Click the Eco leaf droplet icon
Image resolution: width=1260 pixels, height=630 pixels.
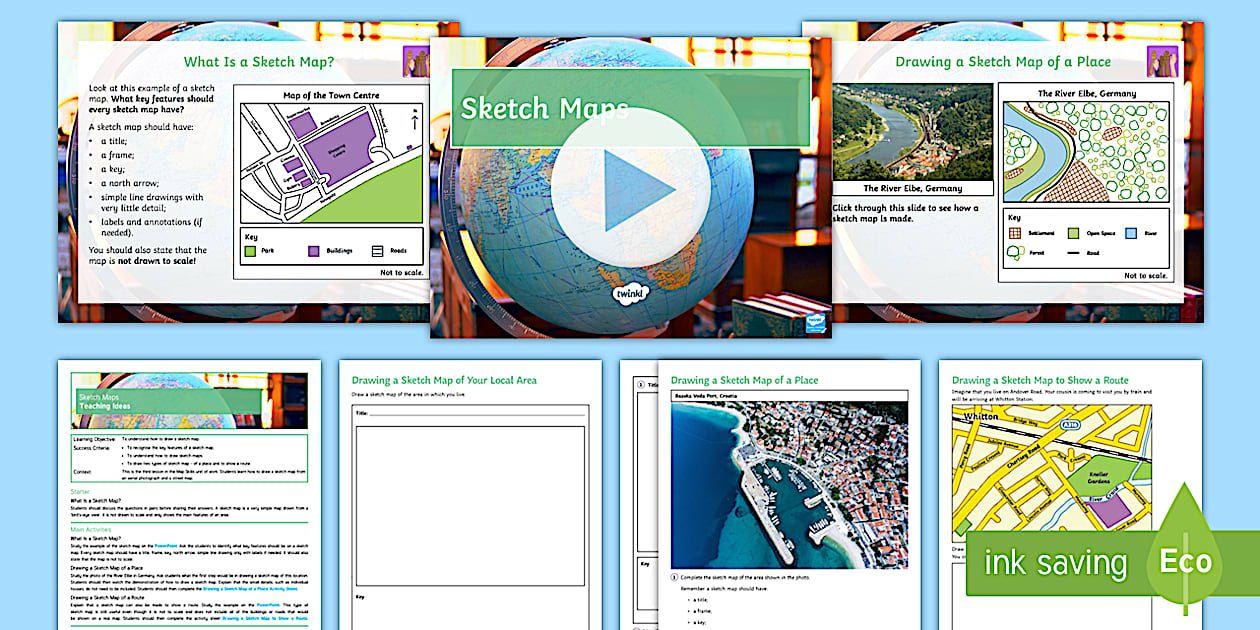pos(1185,548)
